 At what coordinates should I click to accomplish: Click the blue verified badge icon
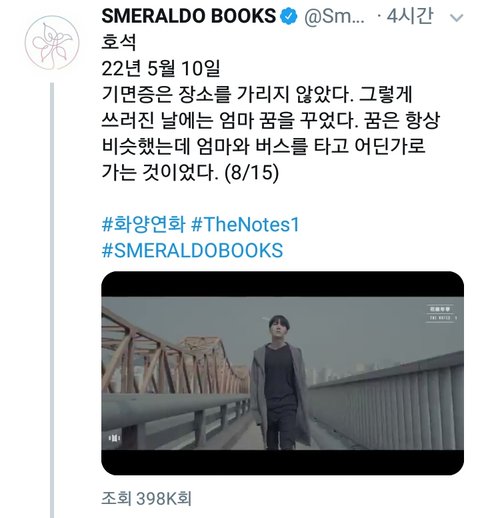point(289,16)
